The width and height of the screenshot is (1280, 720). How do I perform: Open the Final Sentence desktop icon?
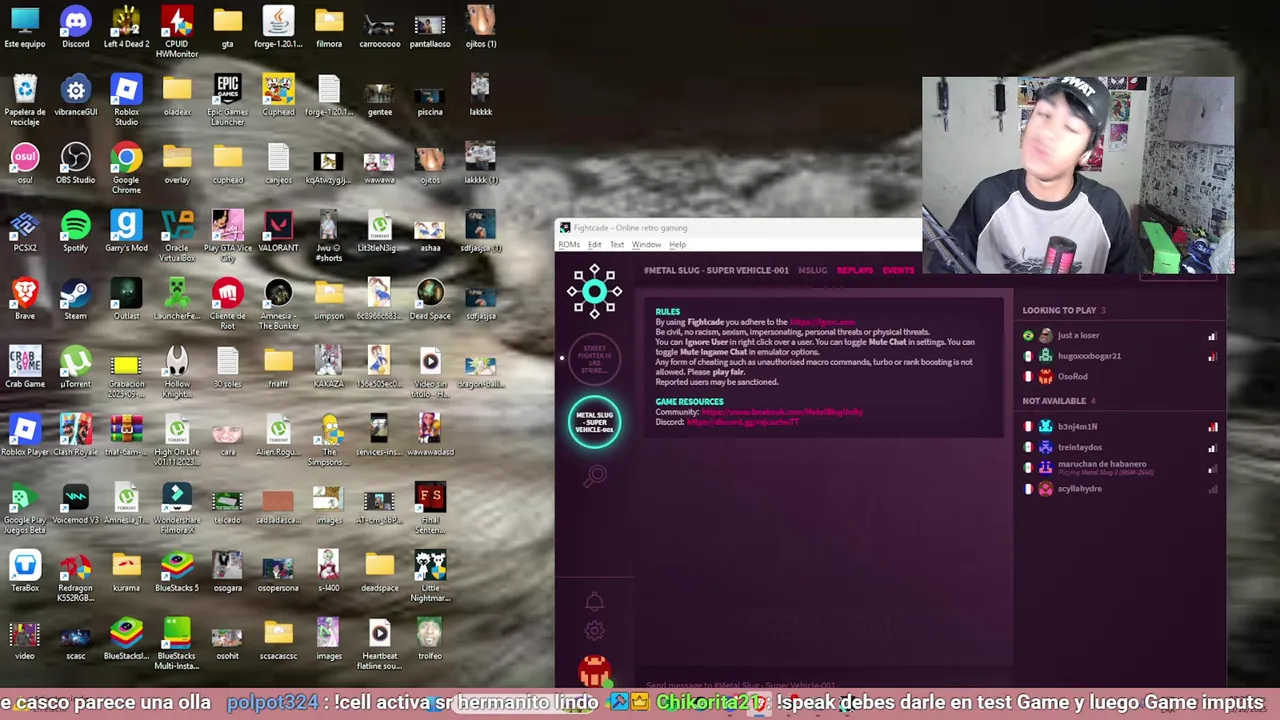(x=430, y=508)
